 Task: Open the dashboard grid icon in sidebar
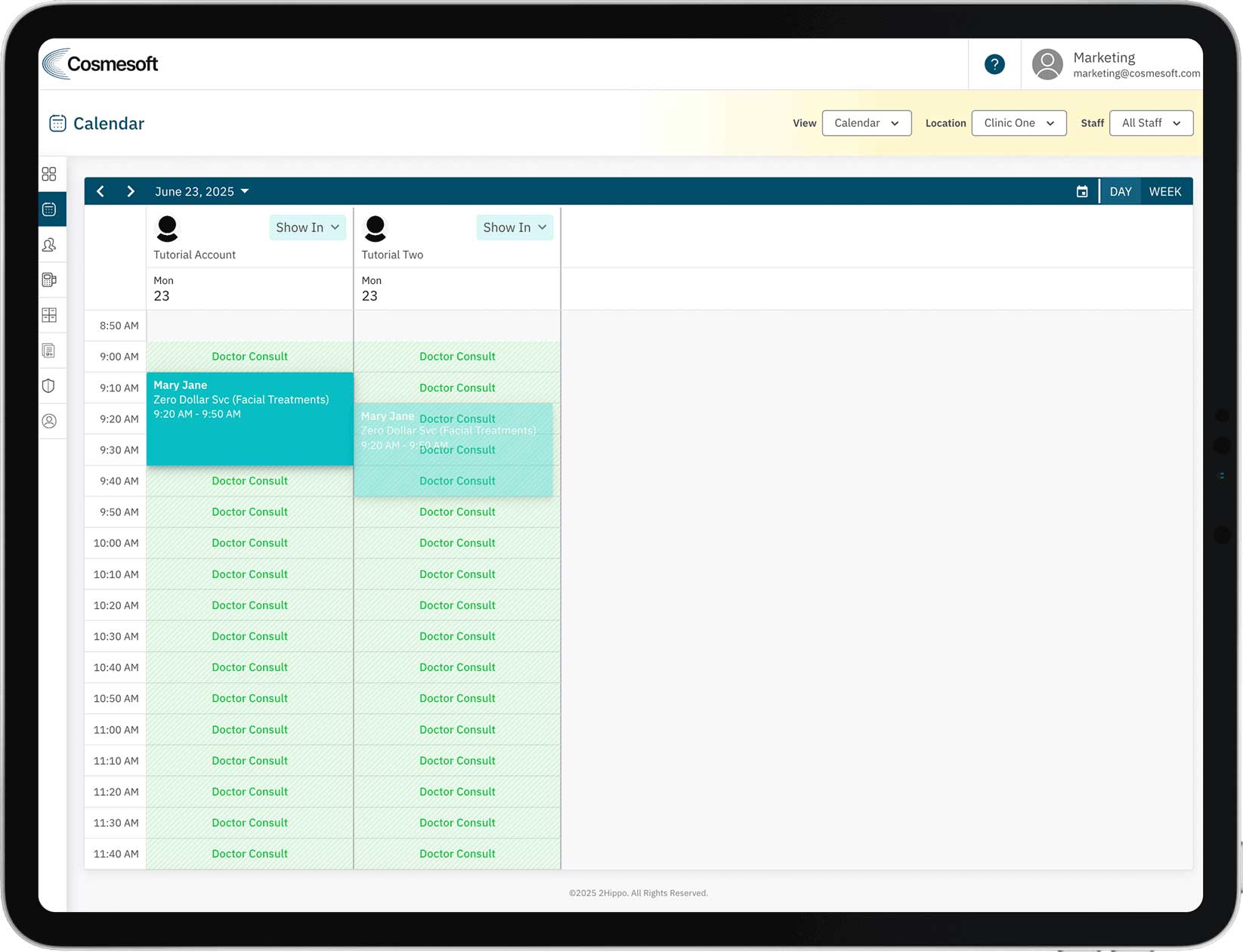pos(49,175)
